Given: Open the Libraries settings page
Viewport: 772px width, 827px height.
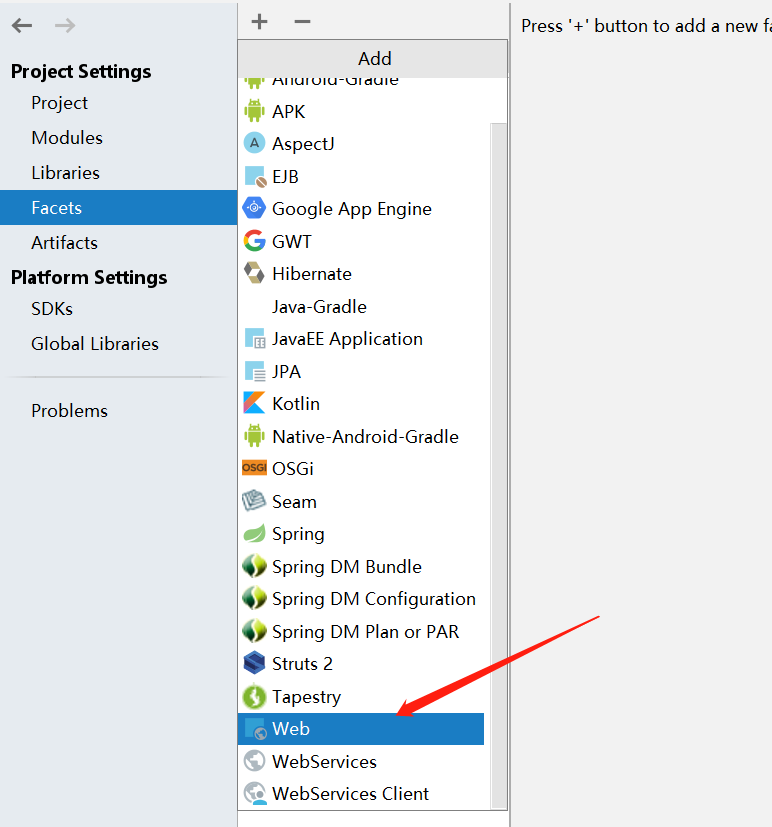Looking at the screenshot, I should coord(65,173).
